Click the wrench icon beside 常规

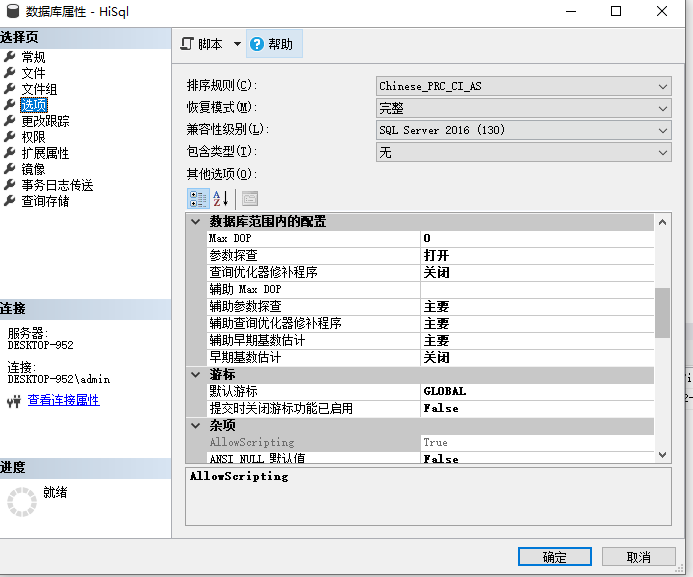click(10, 57)
